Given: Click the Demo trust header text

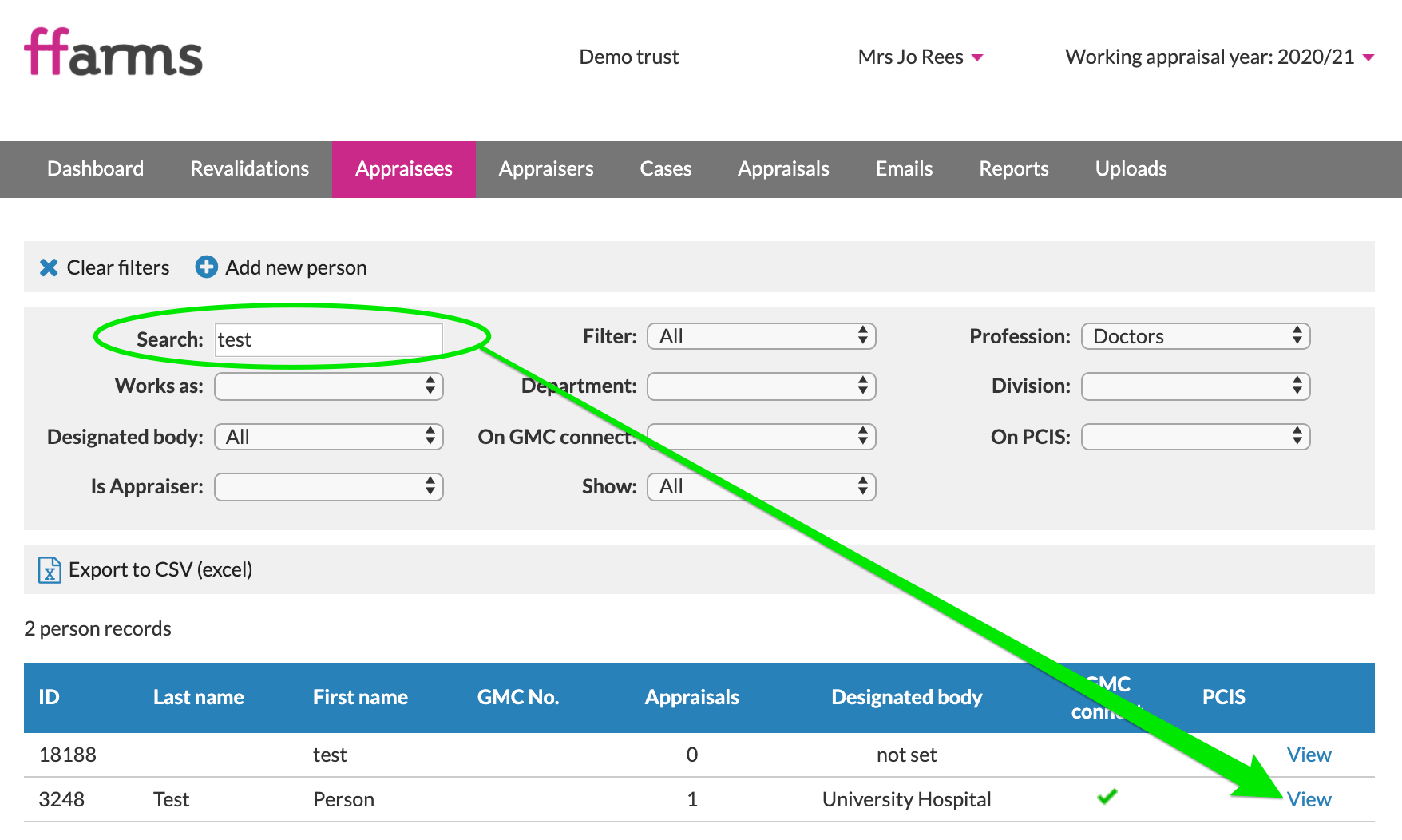Looking at the screenshot, I should point(629,57).
